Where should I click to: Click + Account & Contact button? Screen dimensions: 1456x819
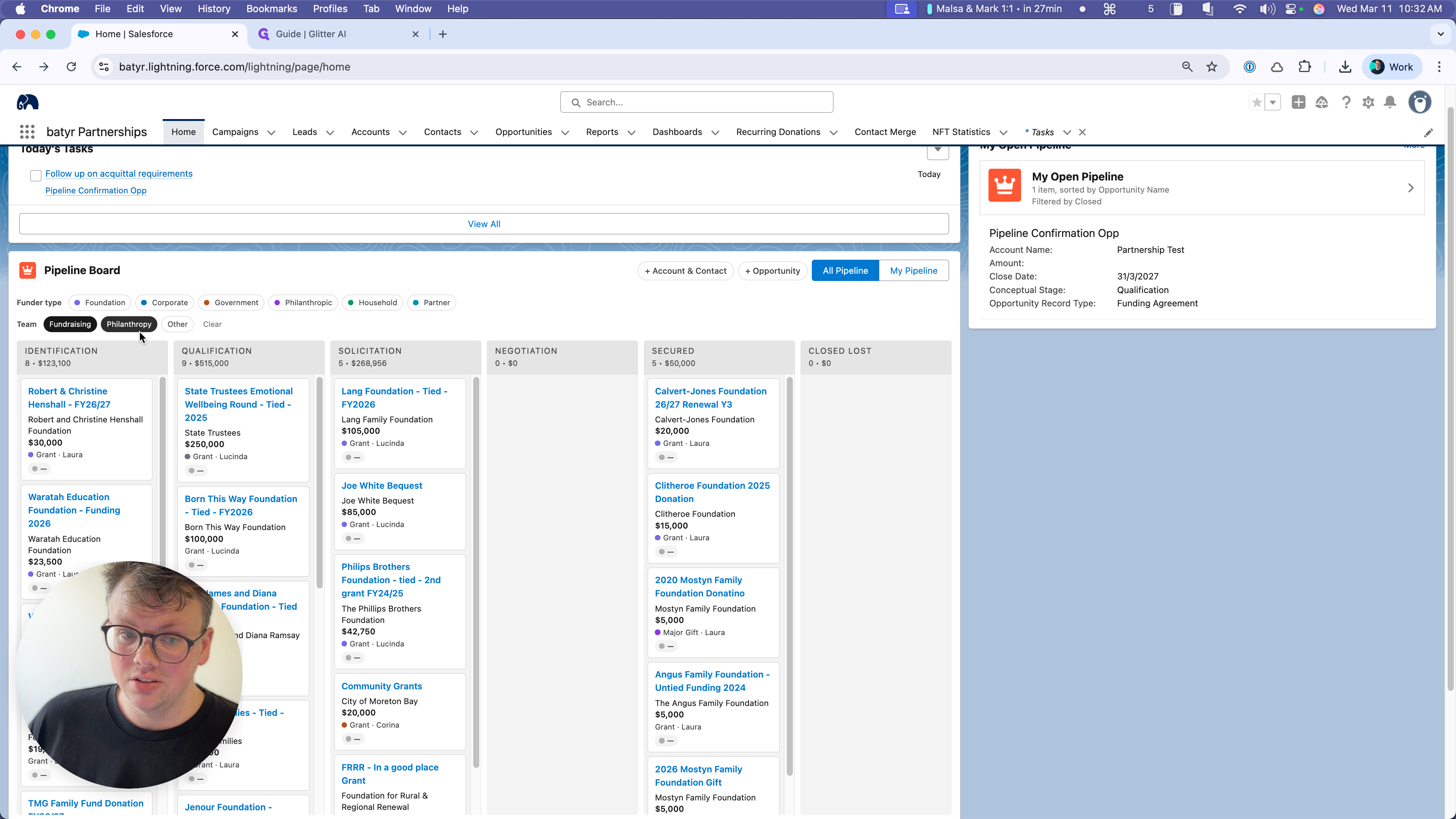(686, 271)
